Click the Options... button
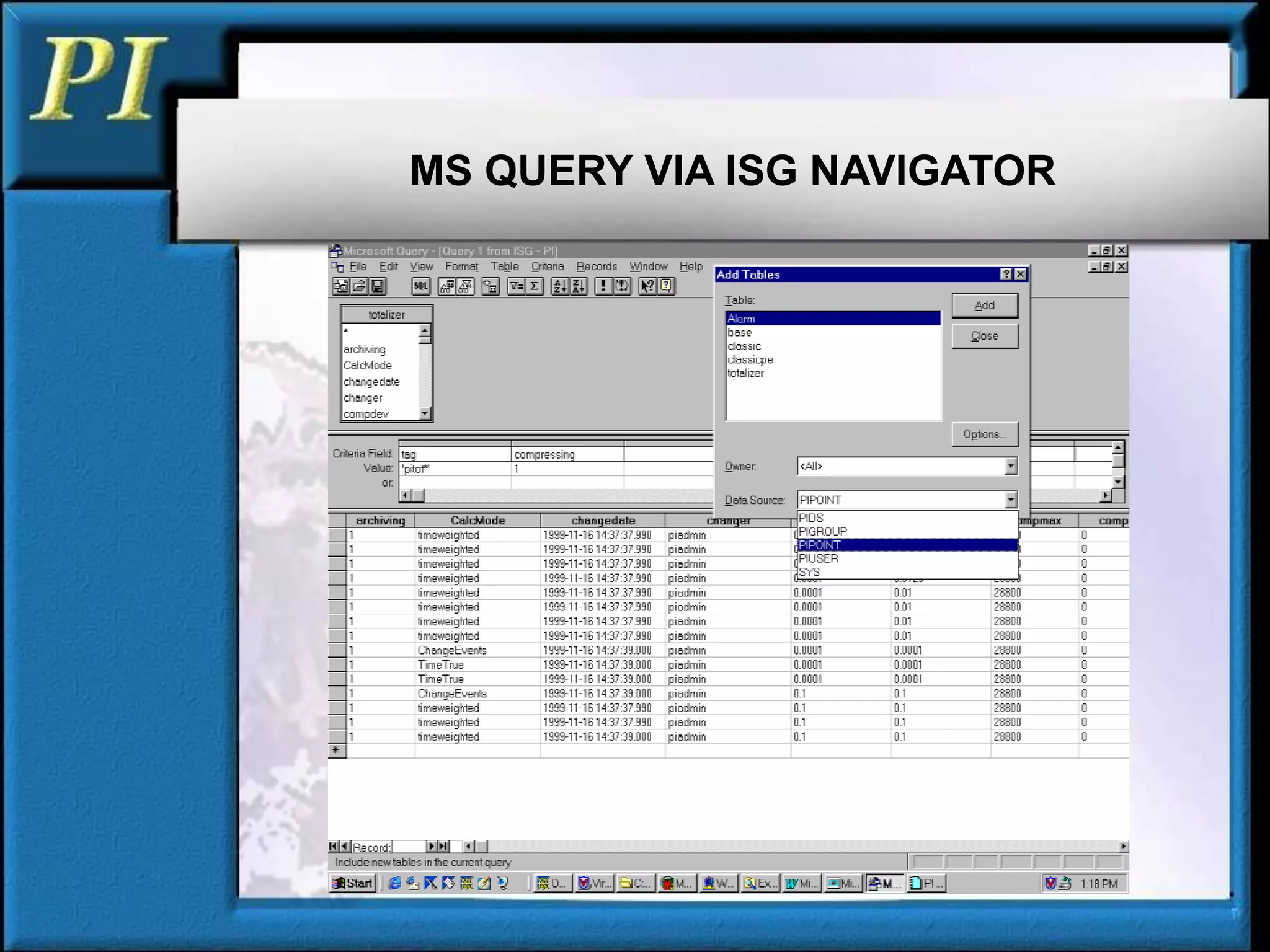The width and height of the screenshot is (1270, 952). click(985, 434)
